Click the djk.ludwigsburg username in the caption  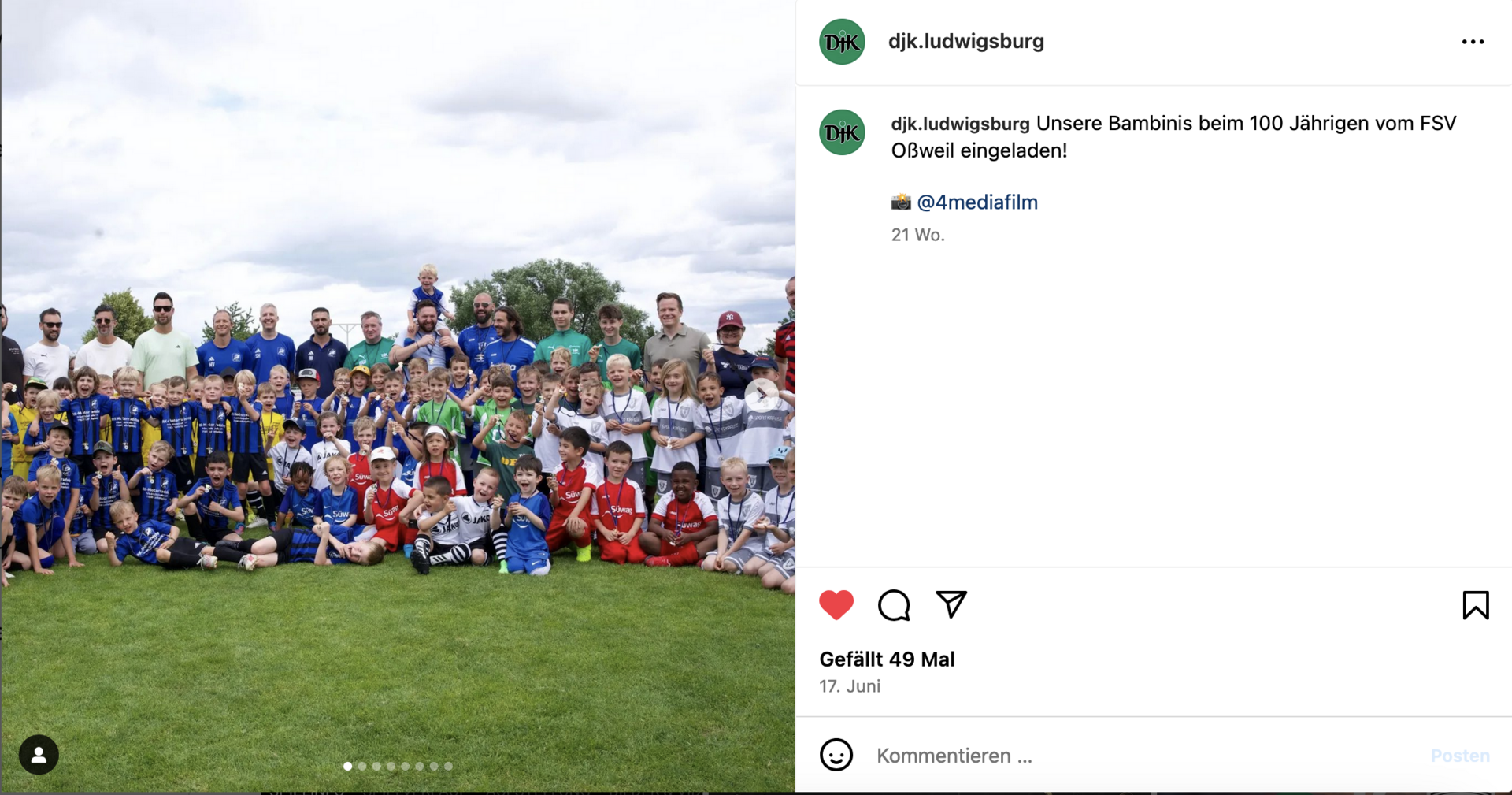(x=960, y=124)
